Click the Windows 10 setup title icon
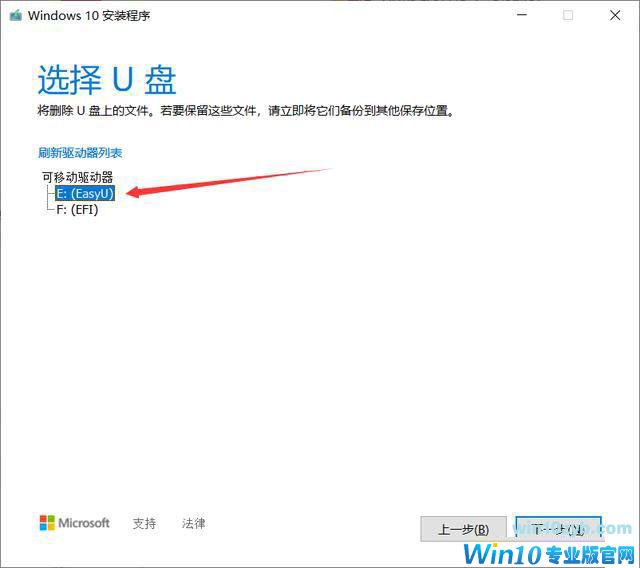 pos(16,16)
